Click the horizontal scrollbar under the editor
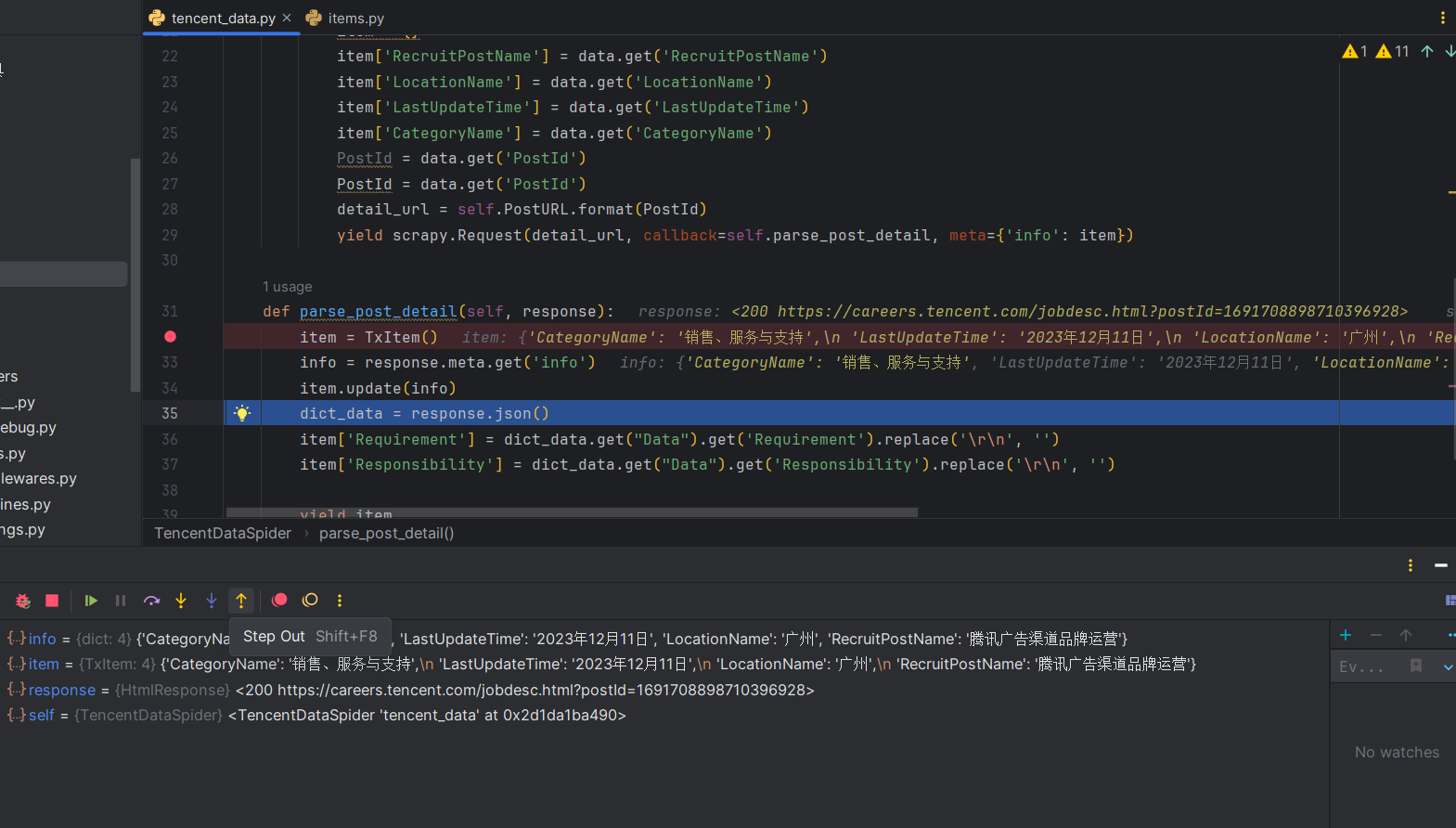The image size is (1456, 828). pyautogui.click(x=572, y=512)
